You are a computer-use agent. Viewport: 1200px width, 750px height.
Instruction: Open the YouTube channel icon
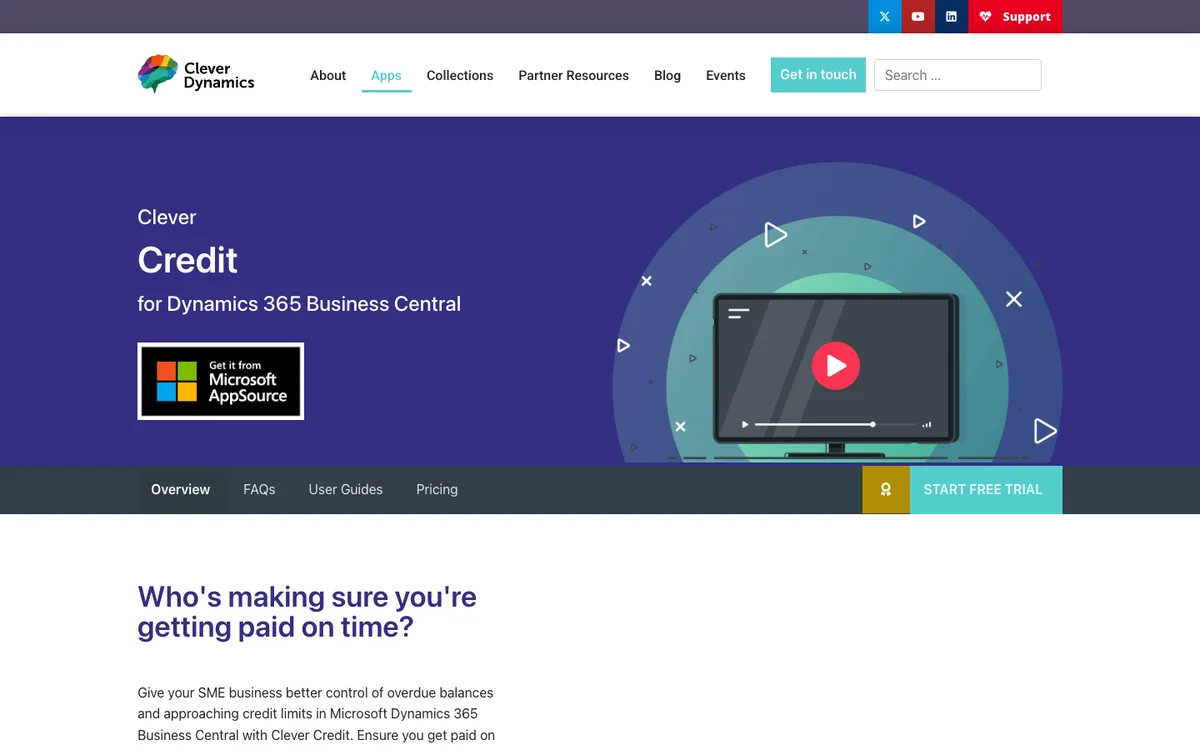(x=918, y=17)
